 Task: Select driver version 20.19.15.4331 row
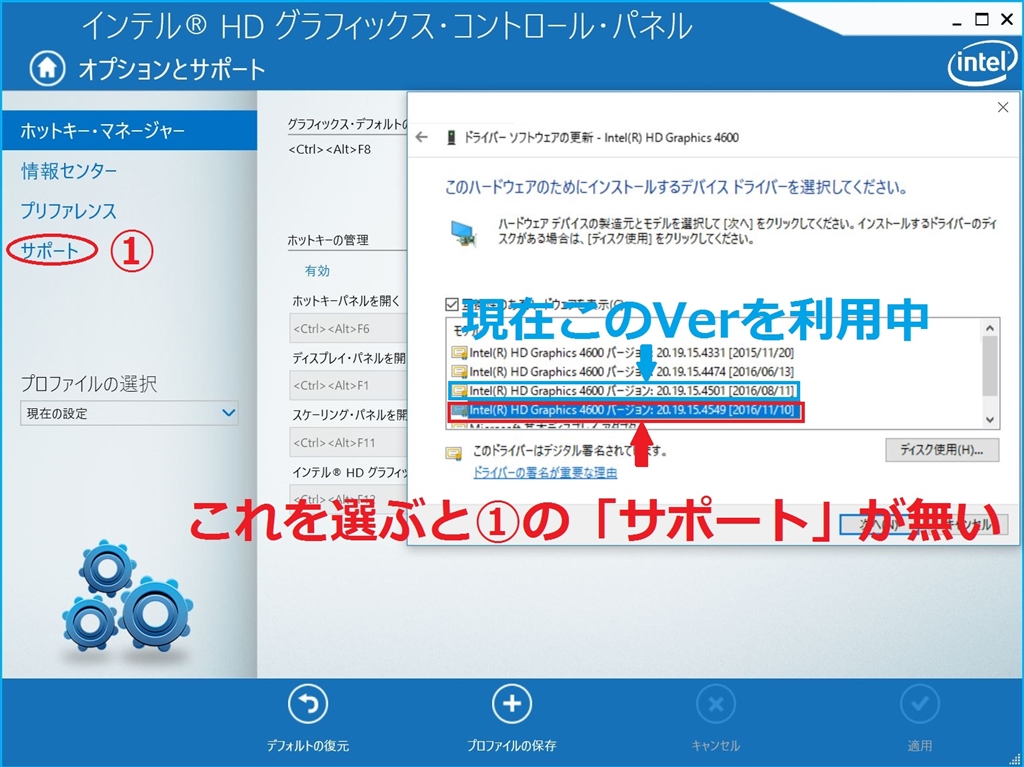623,353
